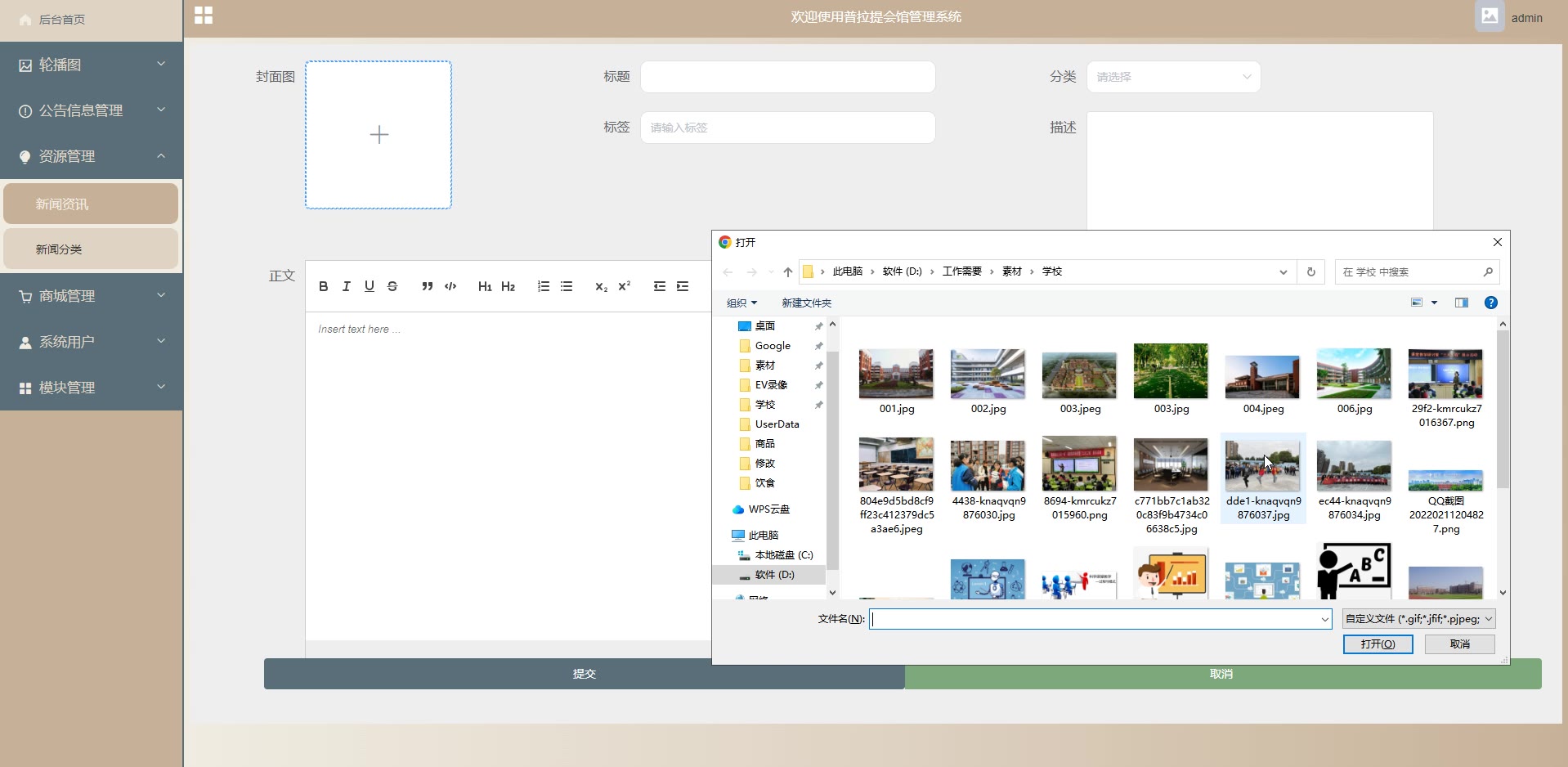The width and height of the screenshot is (1568, 767).
Task: Open the 分类 category dropdown
Action: pos(1173,77)
